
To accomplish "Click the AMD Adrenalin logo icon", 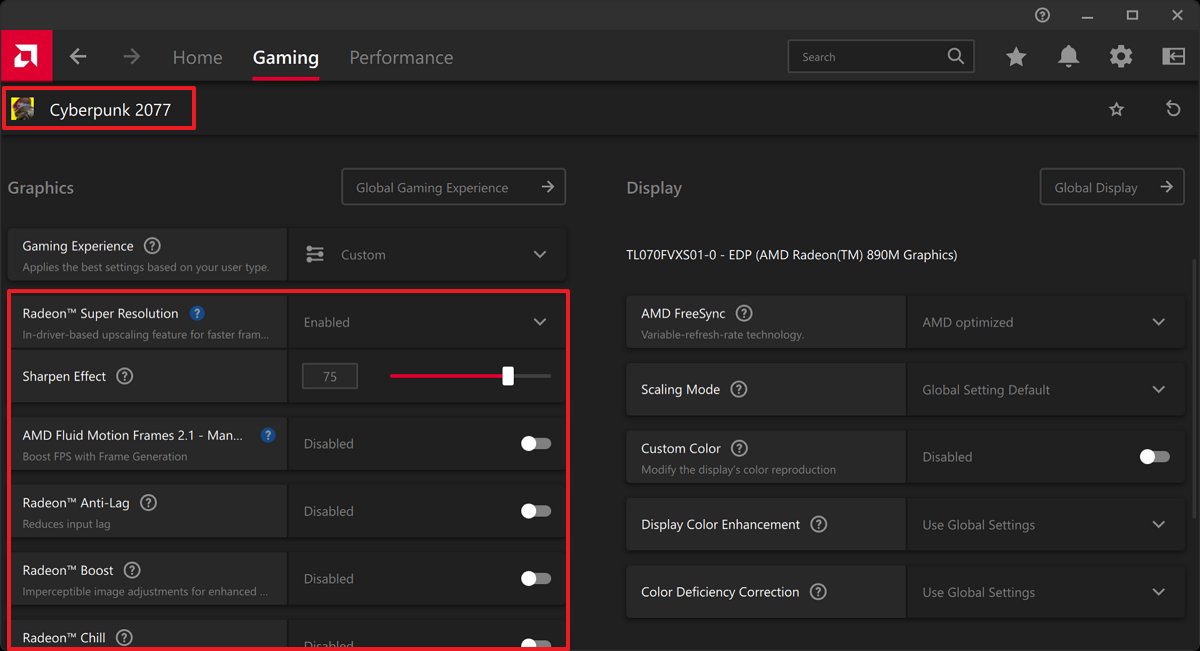I will tap(26, 55).
